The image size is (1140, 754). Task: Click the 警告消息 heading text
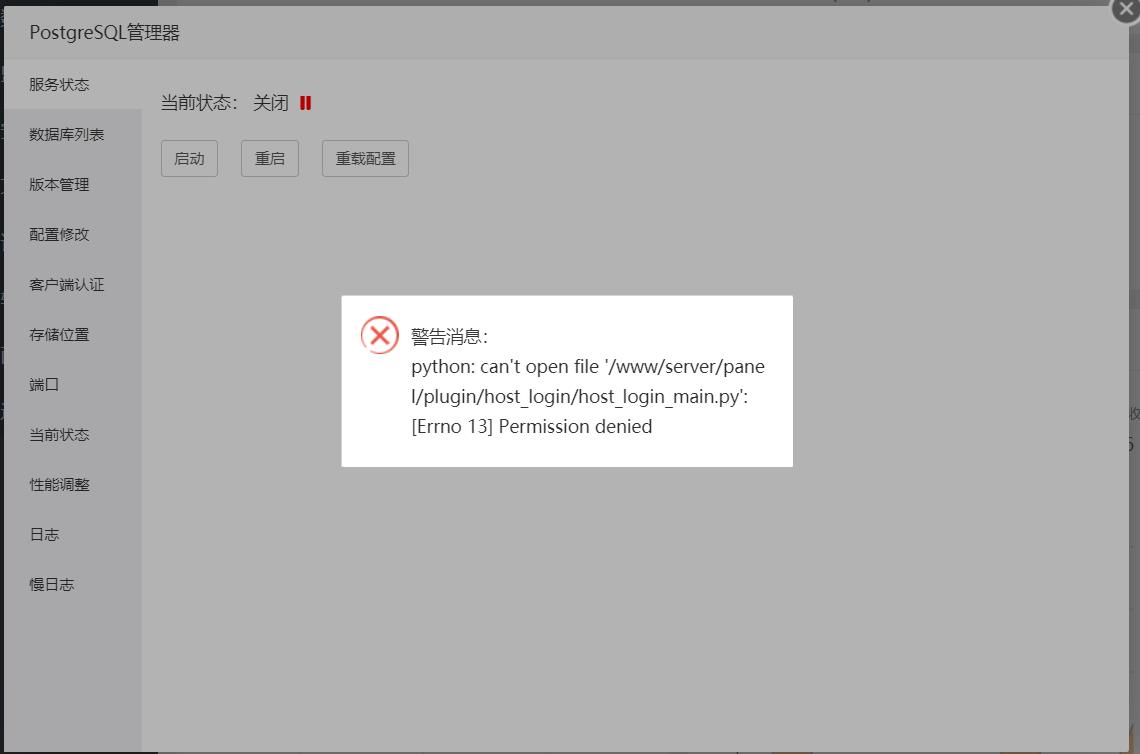tap(449, 337)
